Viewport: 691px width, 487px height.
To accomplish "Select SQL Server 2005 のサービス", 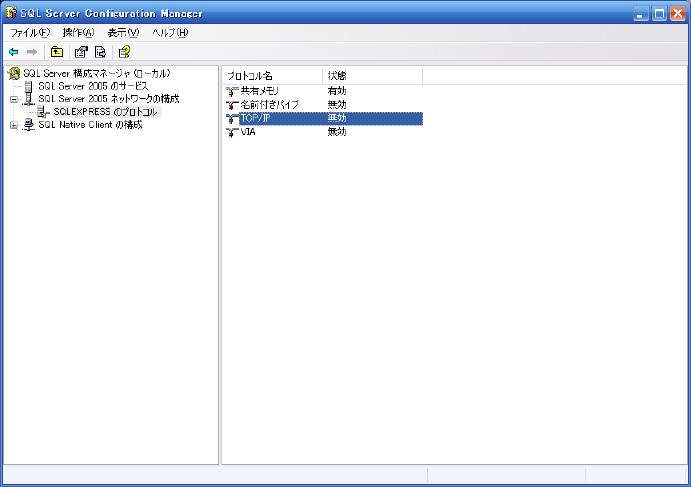I will pyautogui.click(x=93, y=86).
